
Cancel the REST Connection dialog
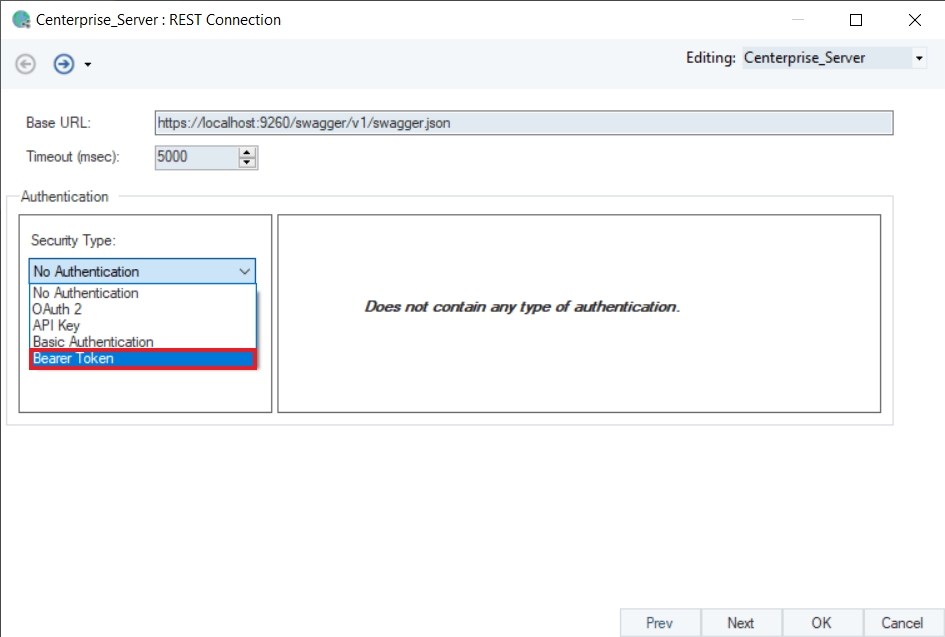[903, 623]
